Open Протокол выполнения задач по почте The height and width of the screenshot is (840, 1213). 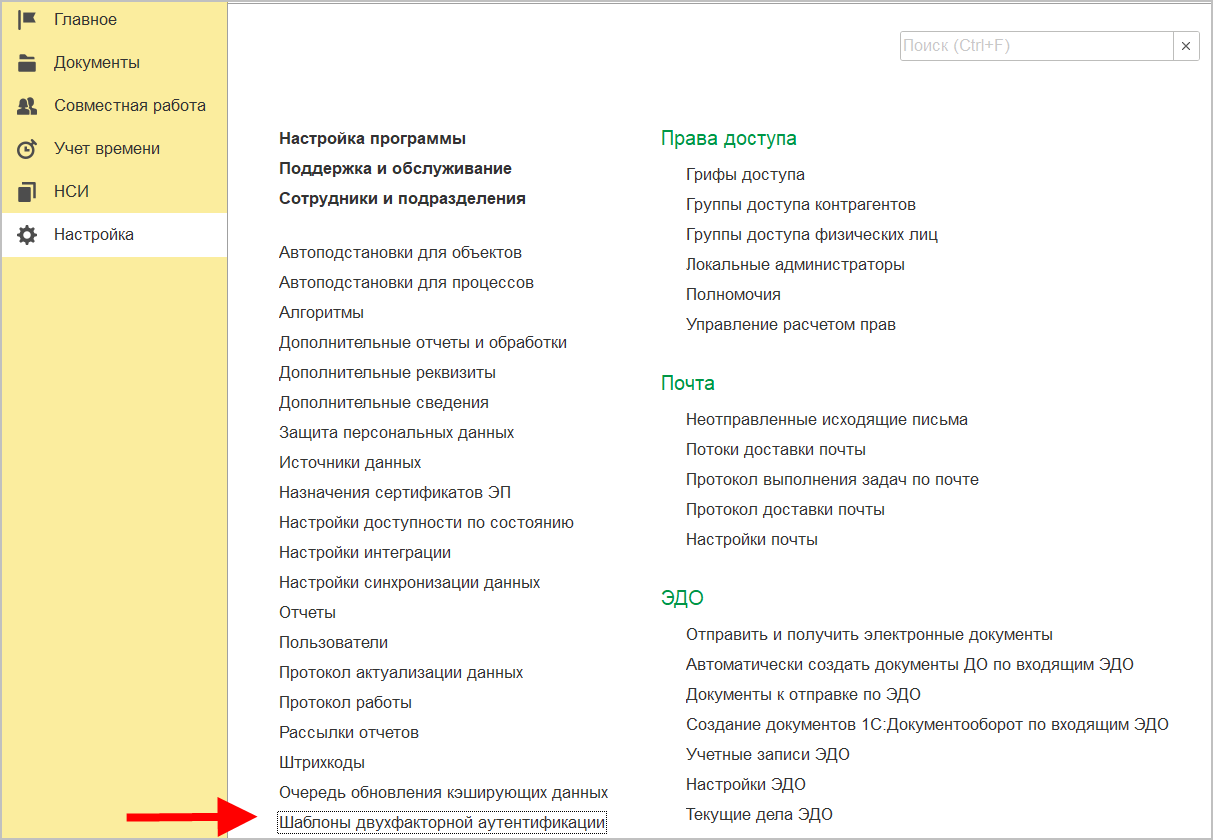click(x=832, y=479)
